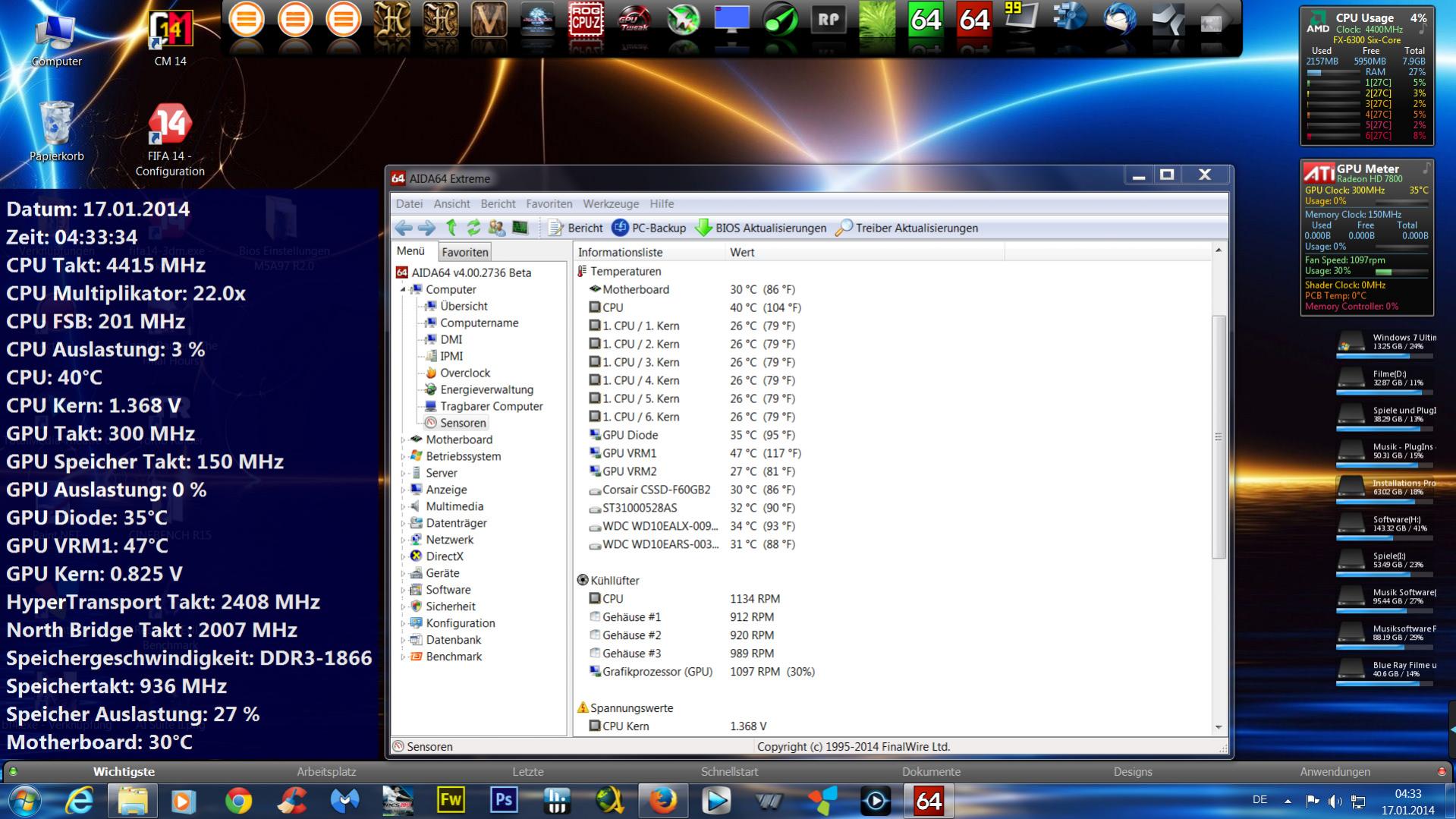The height and width of the screenshot is (819, 1456).
Task: Open the green monitor toolbar icon
Action: click(520, 228)
